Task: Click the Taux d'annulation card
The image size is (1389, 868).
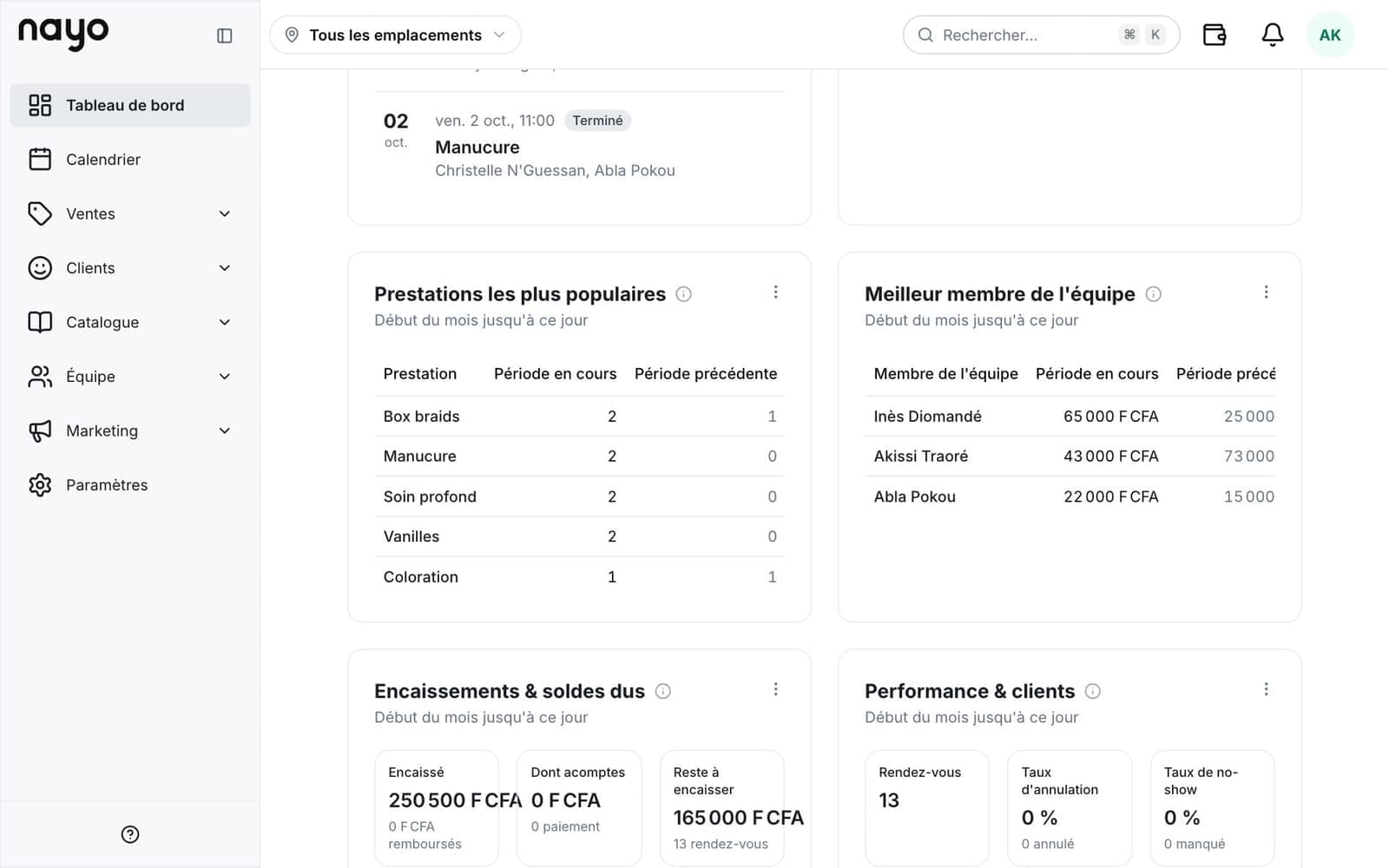Action: [1070, 808]
